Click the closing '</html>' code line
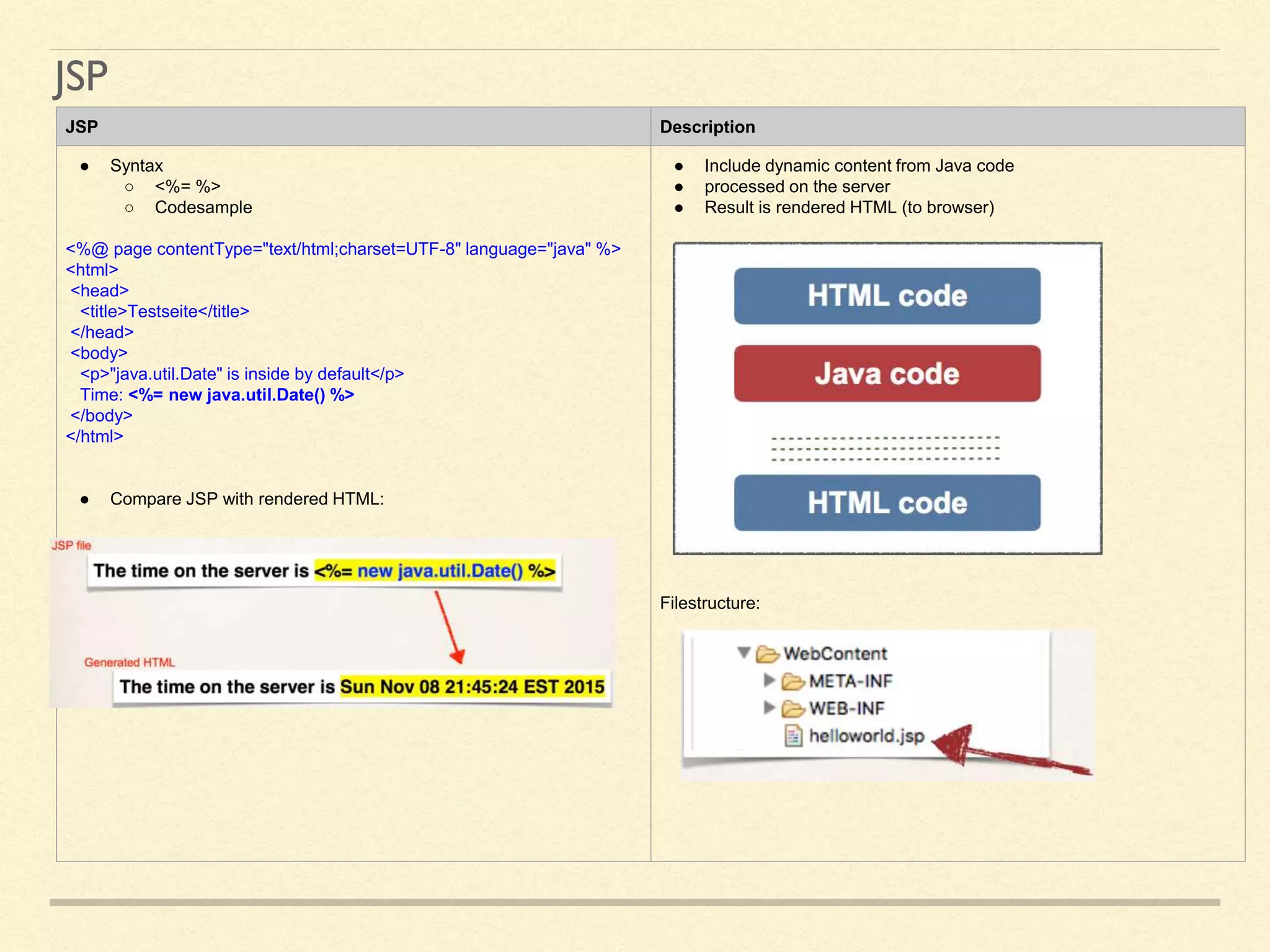This screenshot has height=952, width=1270. (94, 437)
